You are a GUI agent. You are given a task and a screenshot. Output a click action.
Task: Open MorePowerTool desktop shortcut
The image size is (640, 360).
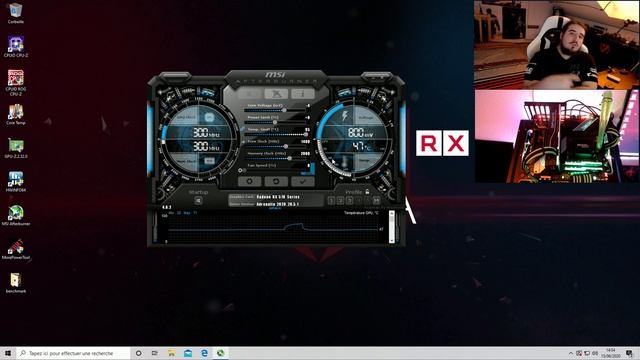click(x=16, y=249)
